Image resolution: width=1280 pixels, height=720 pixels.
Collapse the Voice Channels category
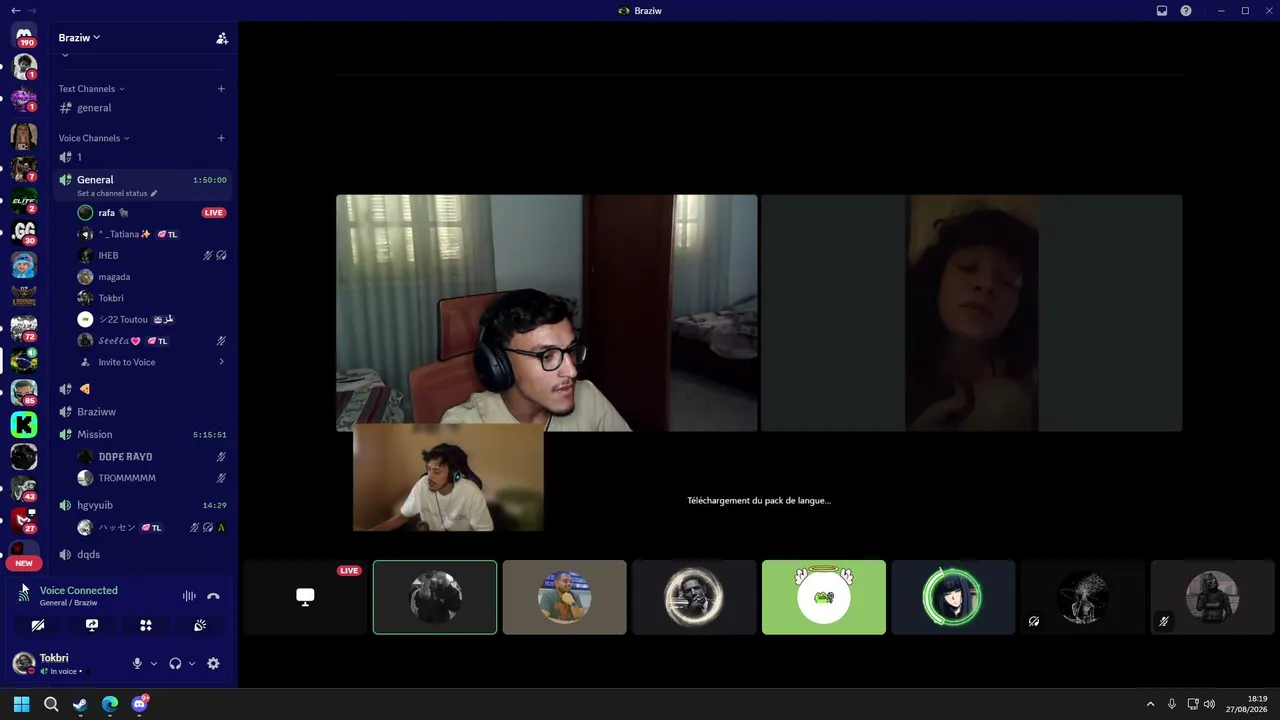[94, 138]
